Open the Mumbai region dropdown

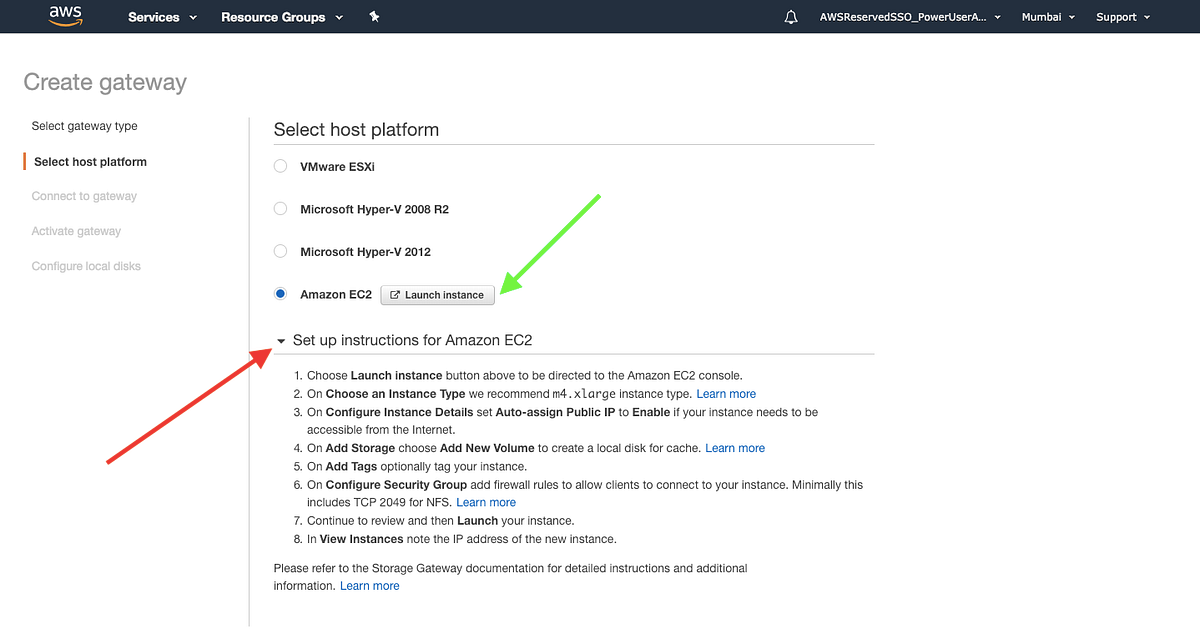(x=1047, y=16)
